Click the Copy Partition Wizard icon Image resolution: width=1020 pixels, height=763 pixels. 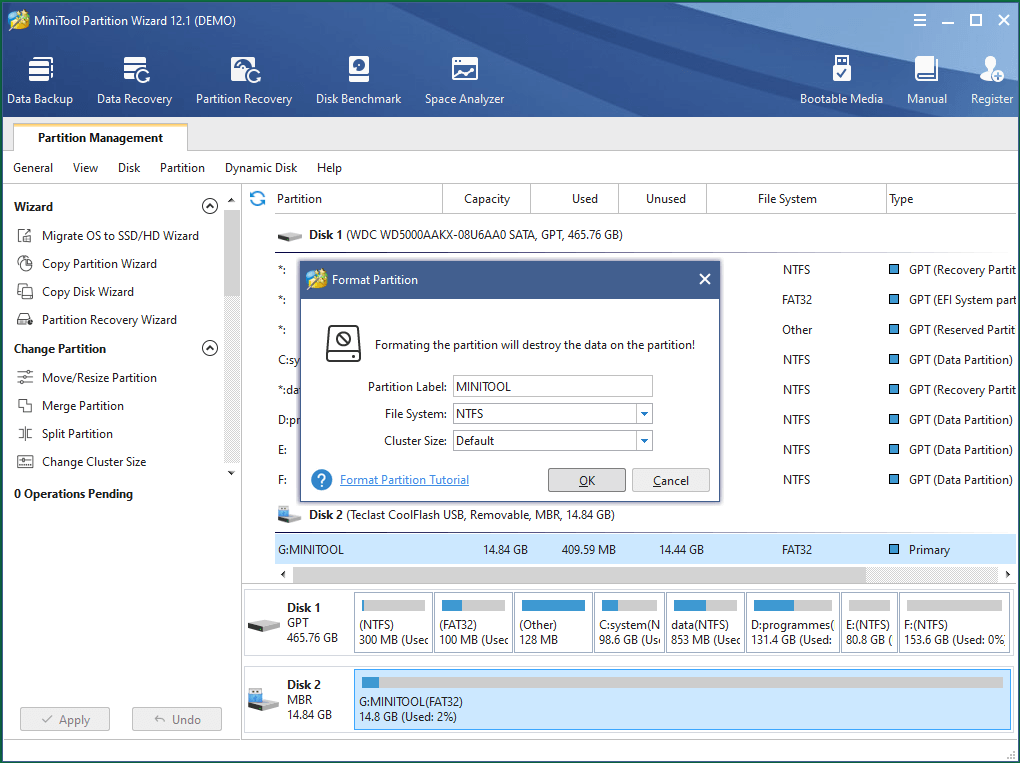pyautogui.click(x=25, y=263)
